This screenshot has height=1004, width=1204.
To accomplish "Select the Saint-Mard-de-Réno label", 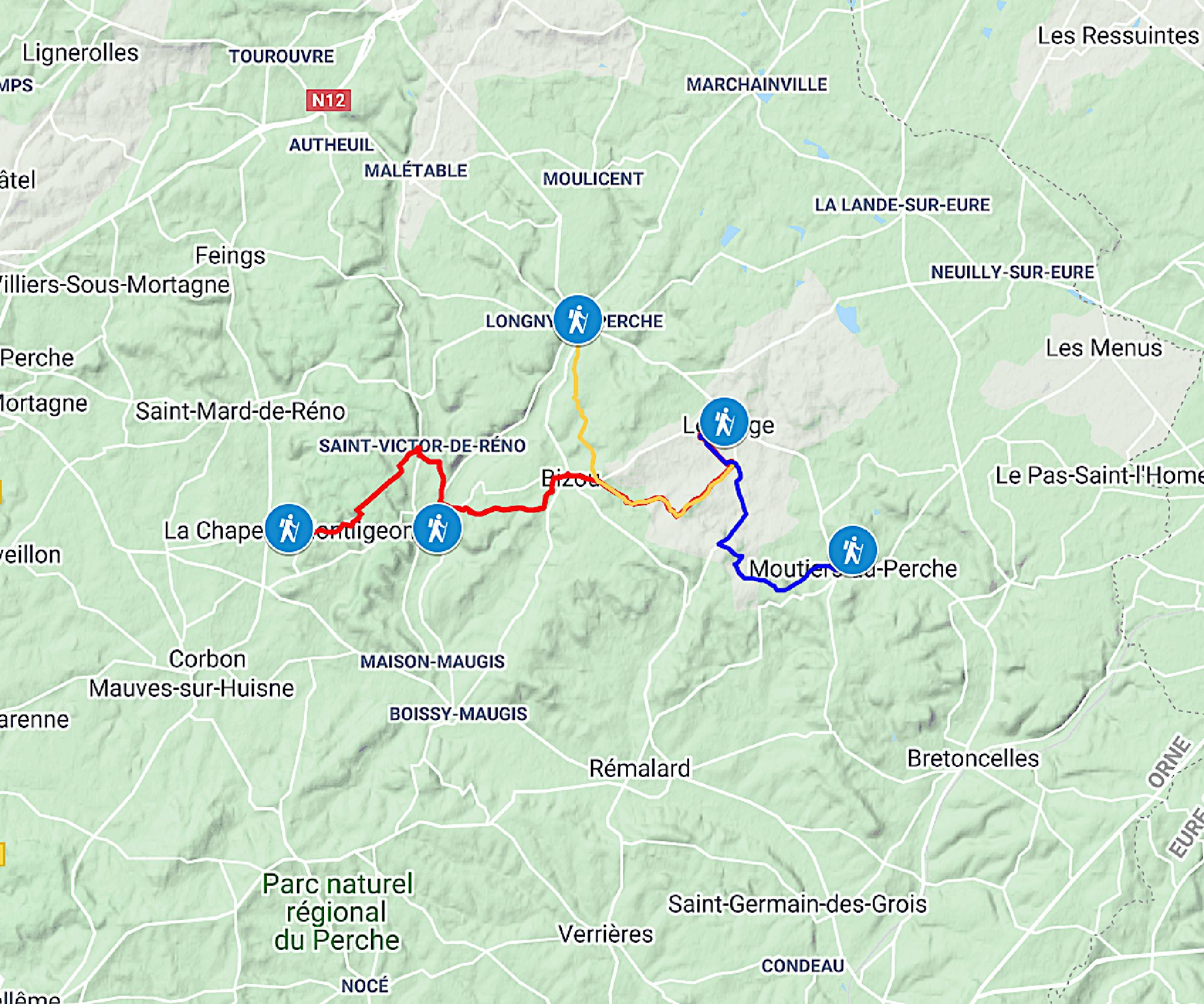I will pyautogui.click(x=240, y=411).
